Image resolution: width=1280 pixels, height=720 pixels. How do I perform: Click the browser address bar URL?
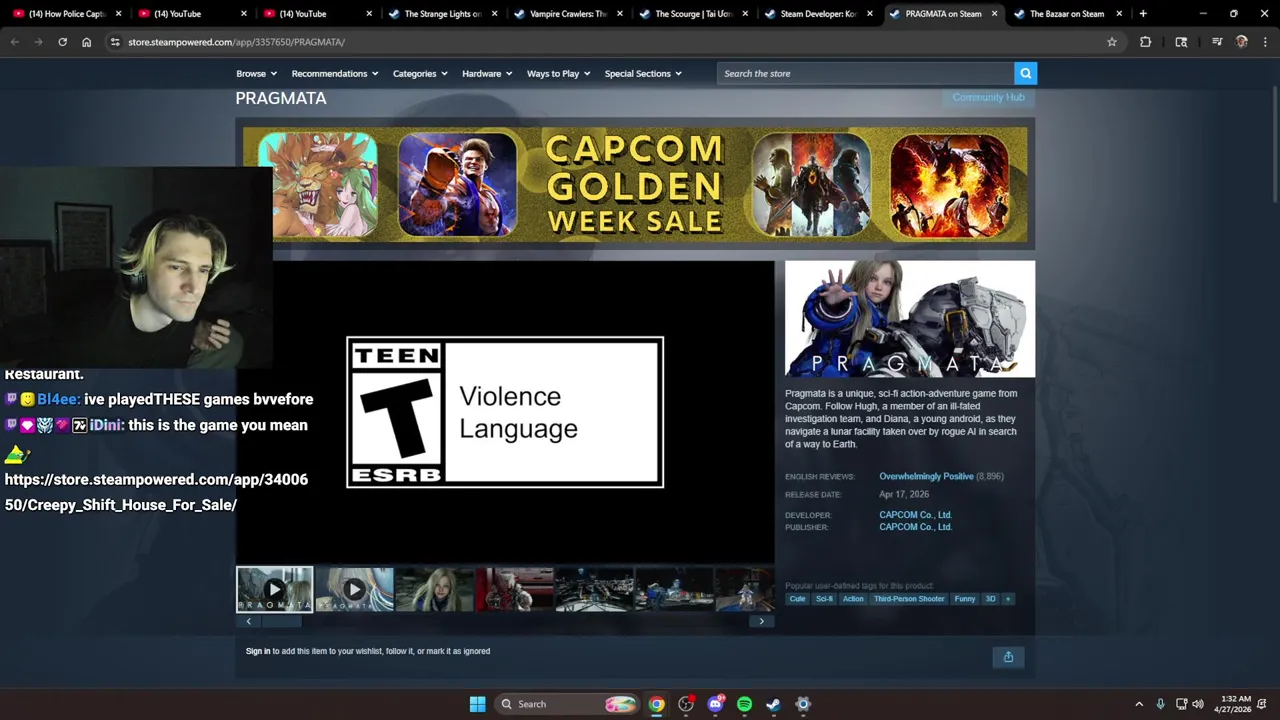click(x=236, y=42)
